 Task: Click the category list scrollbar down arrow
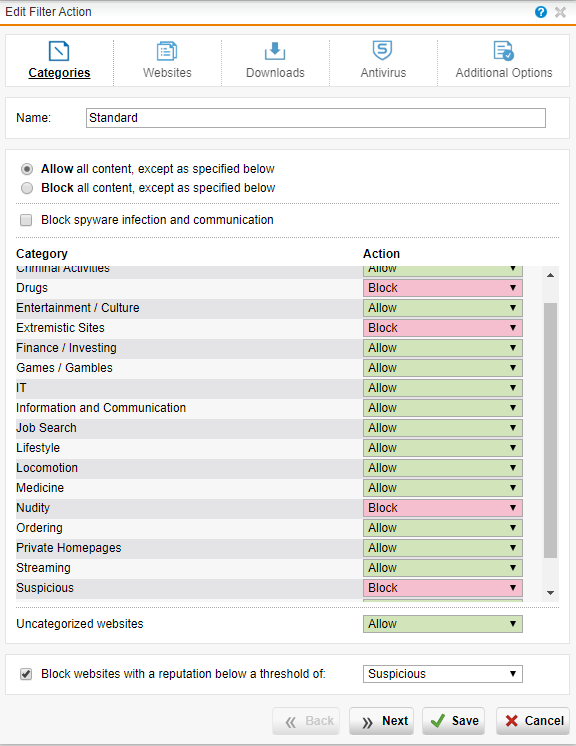550,593
